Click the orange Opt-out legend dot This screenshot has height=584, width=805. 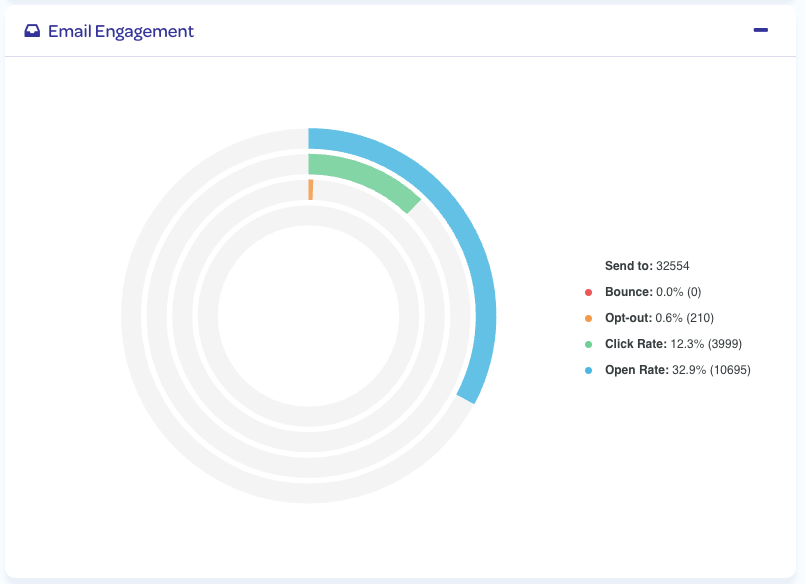tap(589, 318)
